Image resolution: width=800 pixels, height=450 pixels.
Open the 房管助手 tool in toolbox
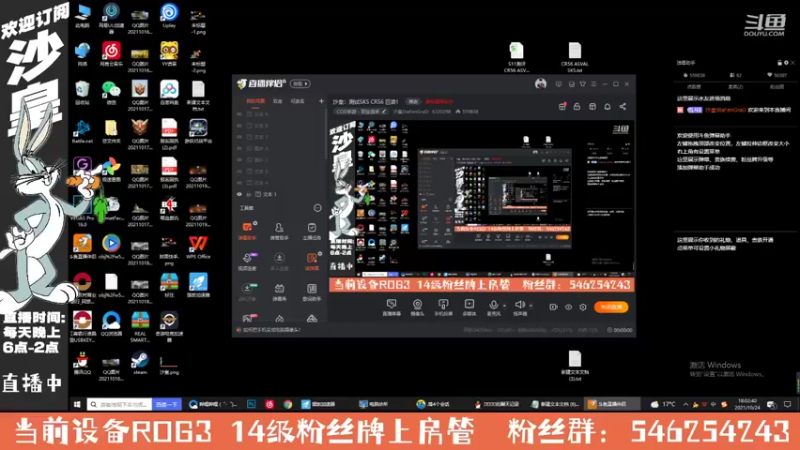pos(279,231)
